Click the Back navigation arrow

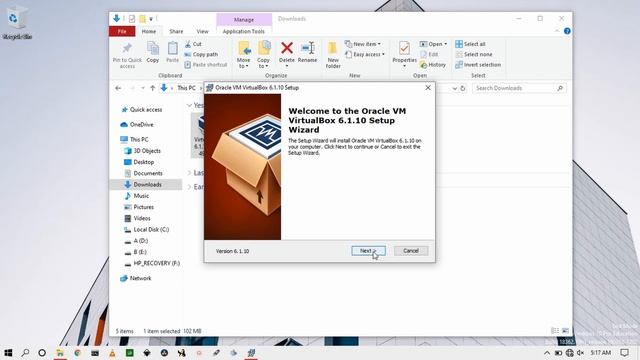coord(118,88)
